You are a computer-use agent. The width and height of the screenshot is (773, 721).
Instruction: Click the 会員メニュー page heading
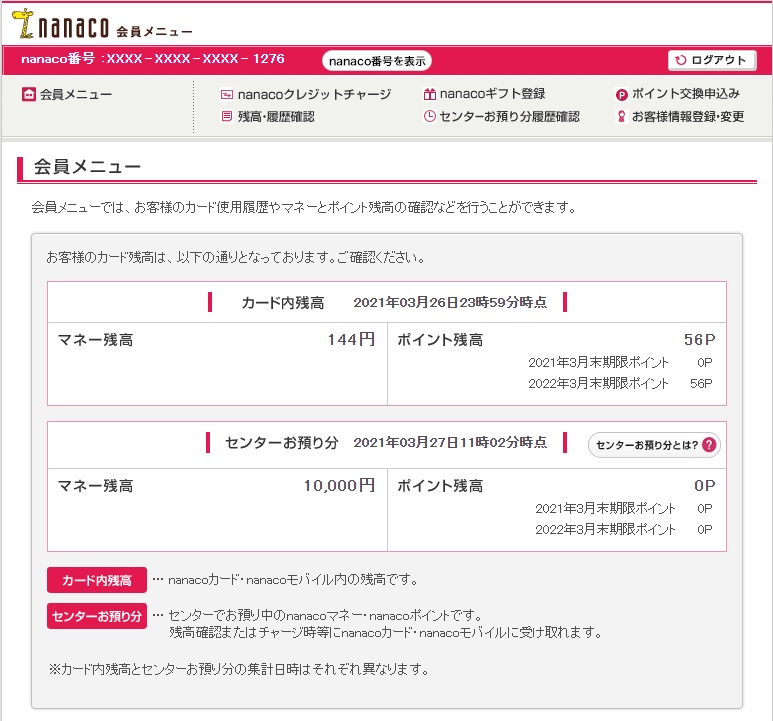pos(87,167)
